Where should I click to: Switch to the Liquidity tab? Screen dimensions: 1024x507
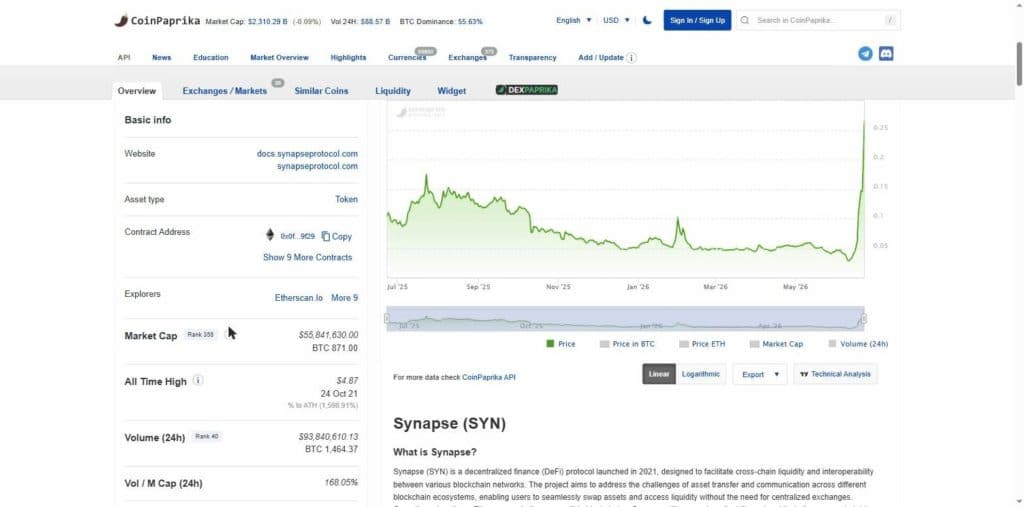coord(393,91)
